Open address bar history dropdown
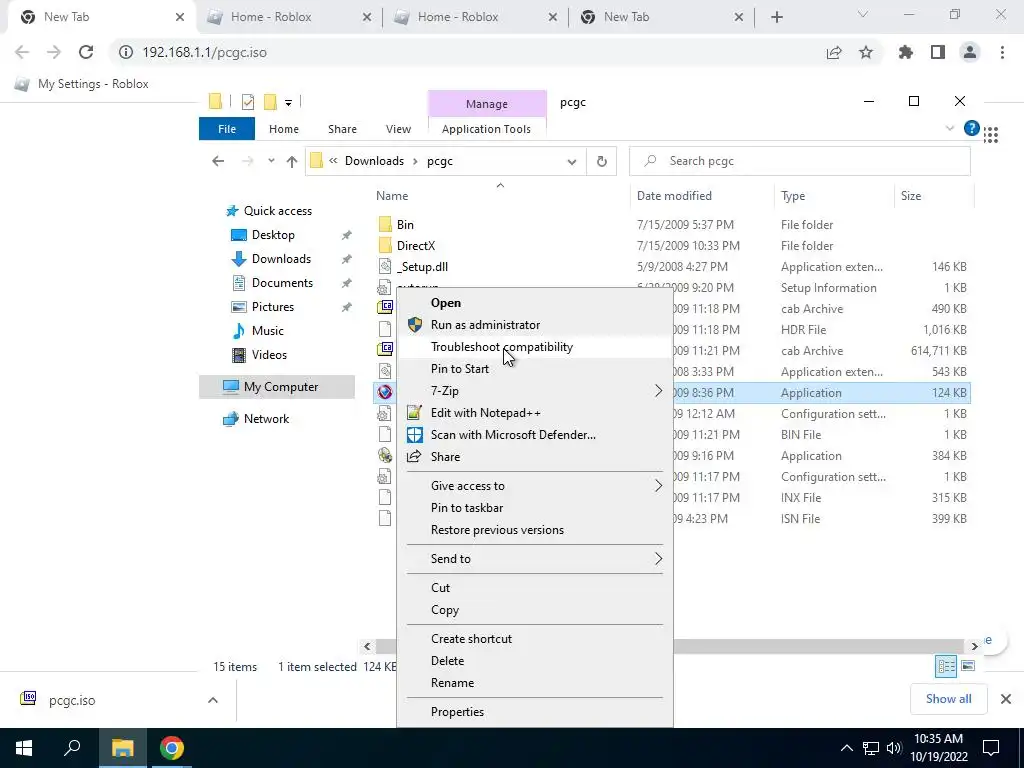 (571, 161)
